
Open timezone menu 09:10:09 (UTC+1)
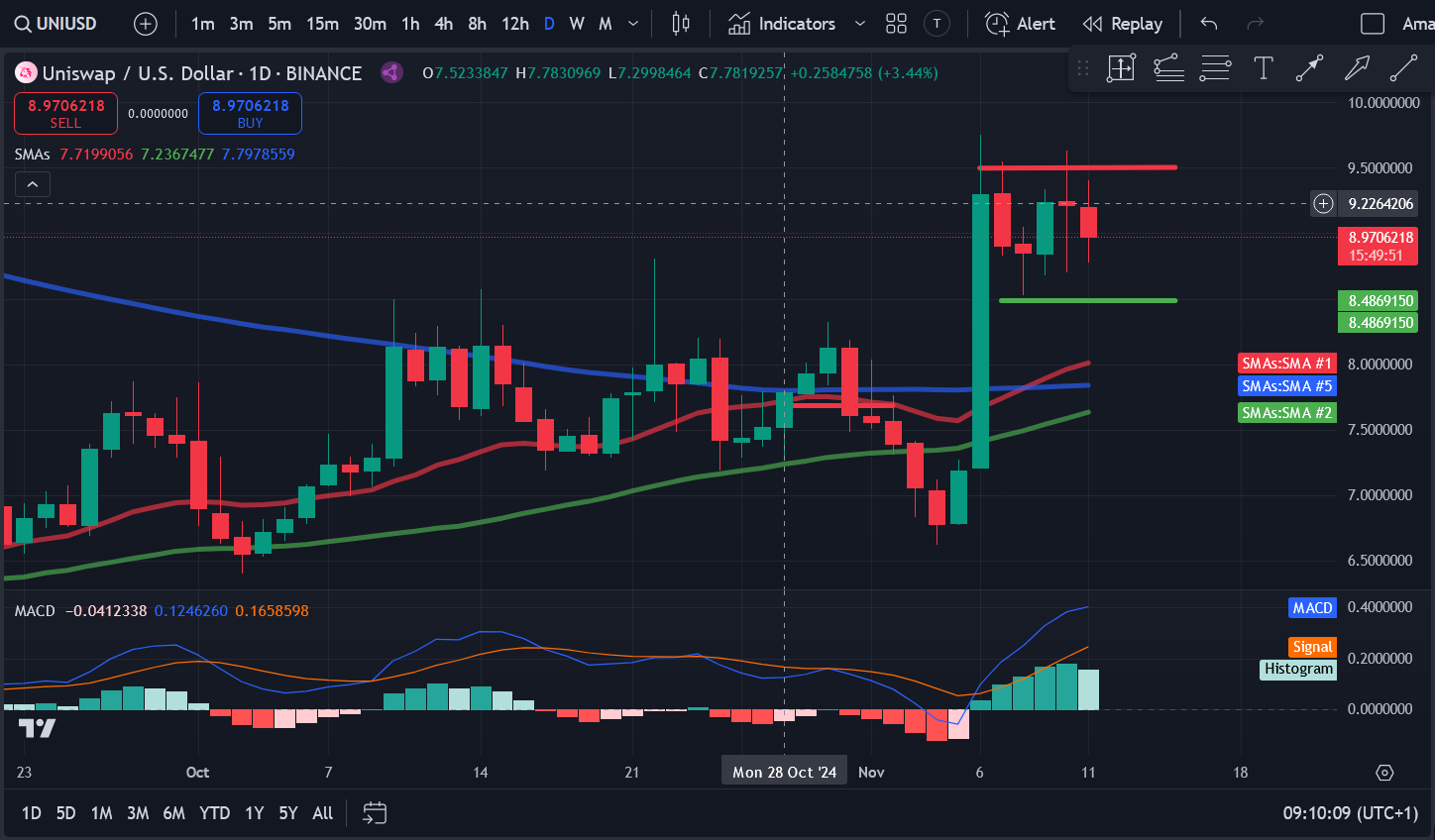tap(1351, 813)
